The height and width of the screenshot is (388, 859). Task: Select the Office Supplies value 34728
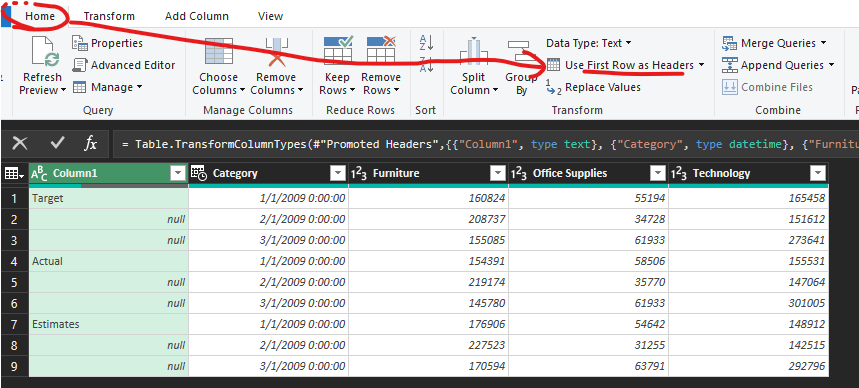click(588, 219)
